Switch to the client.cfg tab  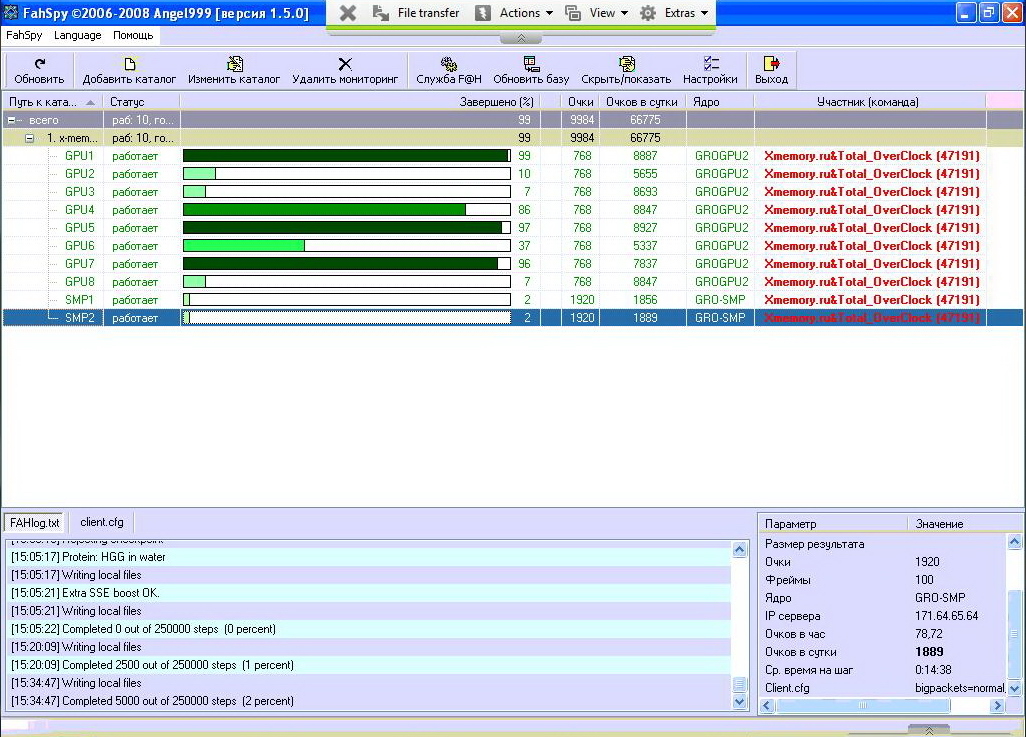pos(101,522)
